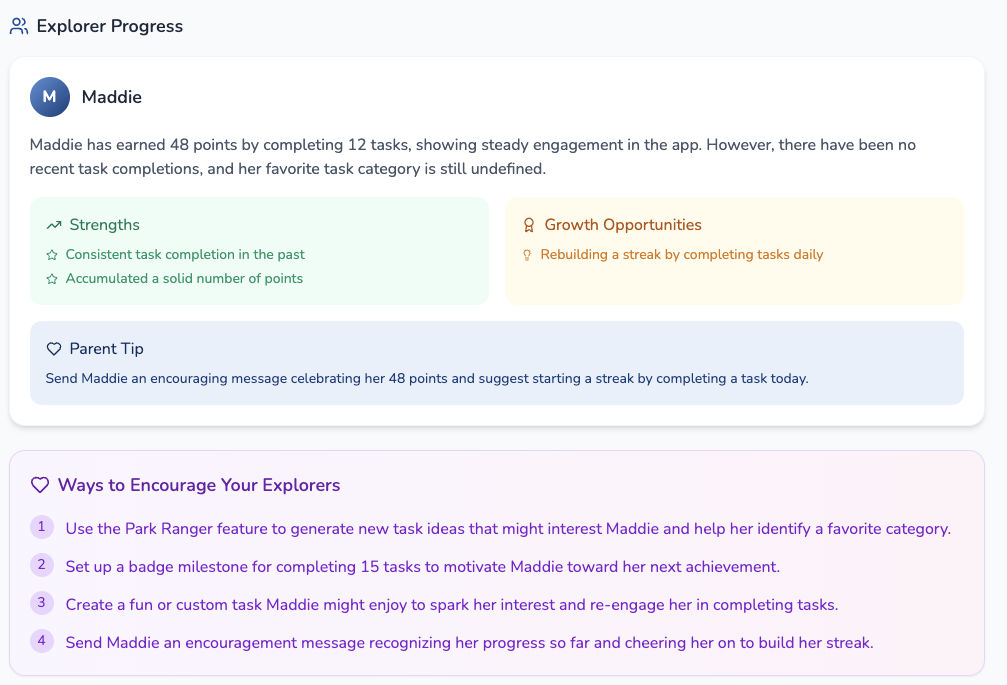Click the Explorer Progress people icon
Viewport: 1007px width, 685px height.
19,26
